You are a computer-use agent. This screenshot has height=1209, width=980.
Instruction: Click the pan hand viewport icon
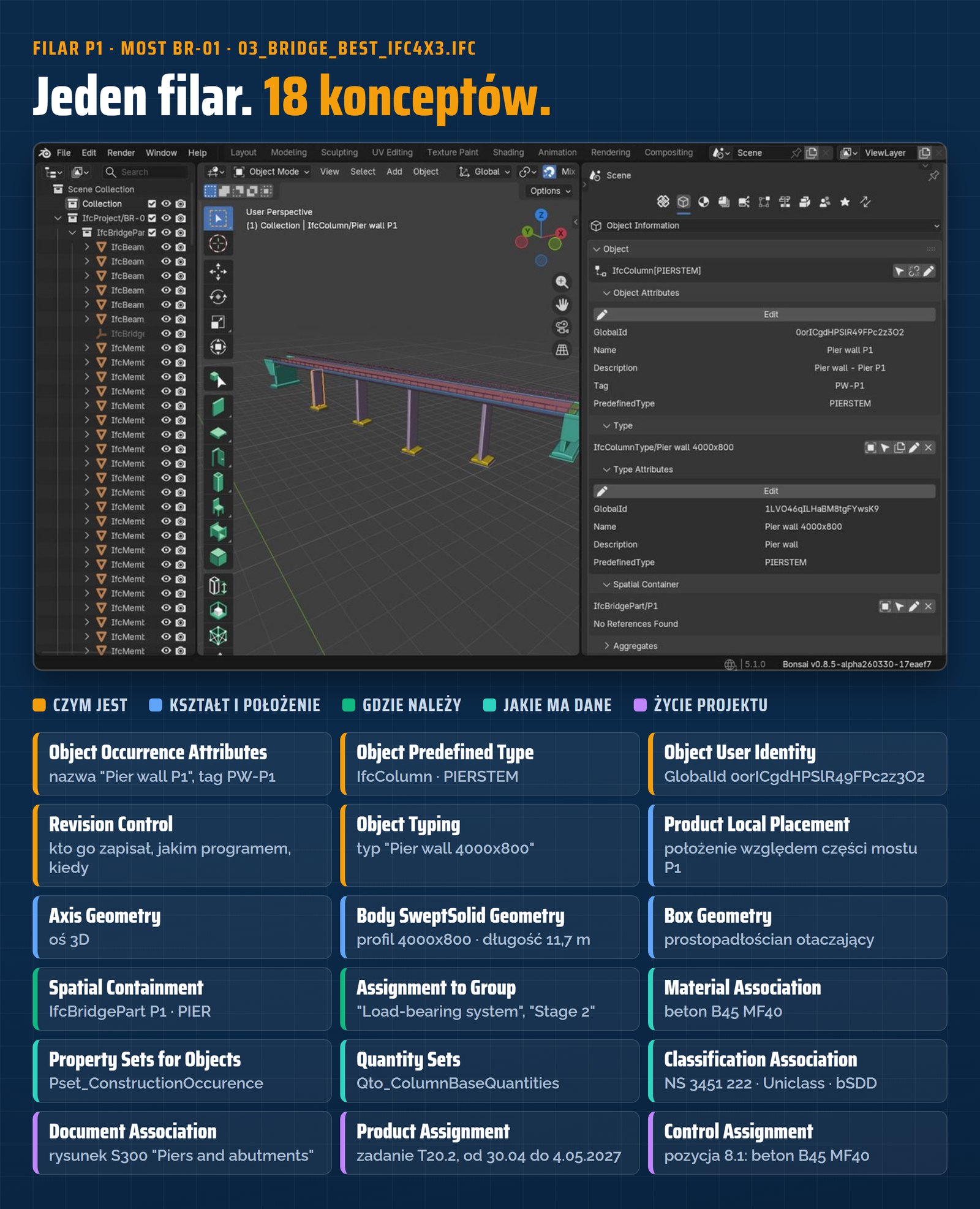(562, 305)
